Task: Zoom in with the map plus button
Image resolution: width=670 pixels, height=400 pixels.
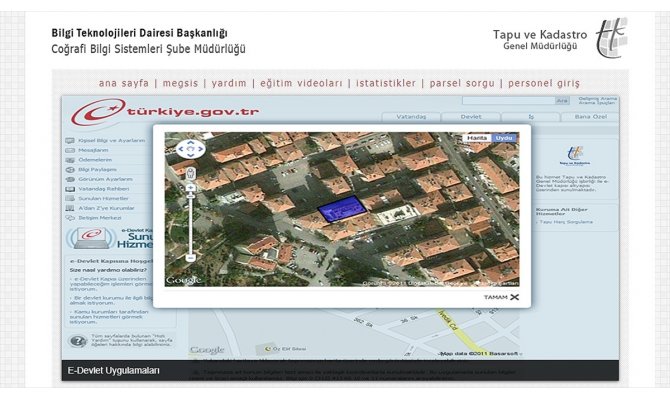Action: [x=190, y=187]
